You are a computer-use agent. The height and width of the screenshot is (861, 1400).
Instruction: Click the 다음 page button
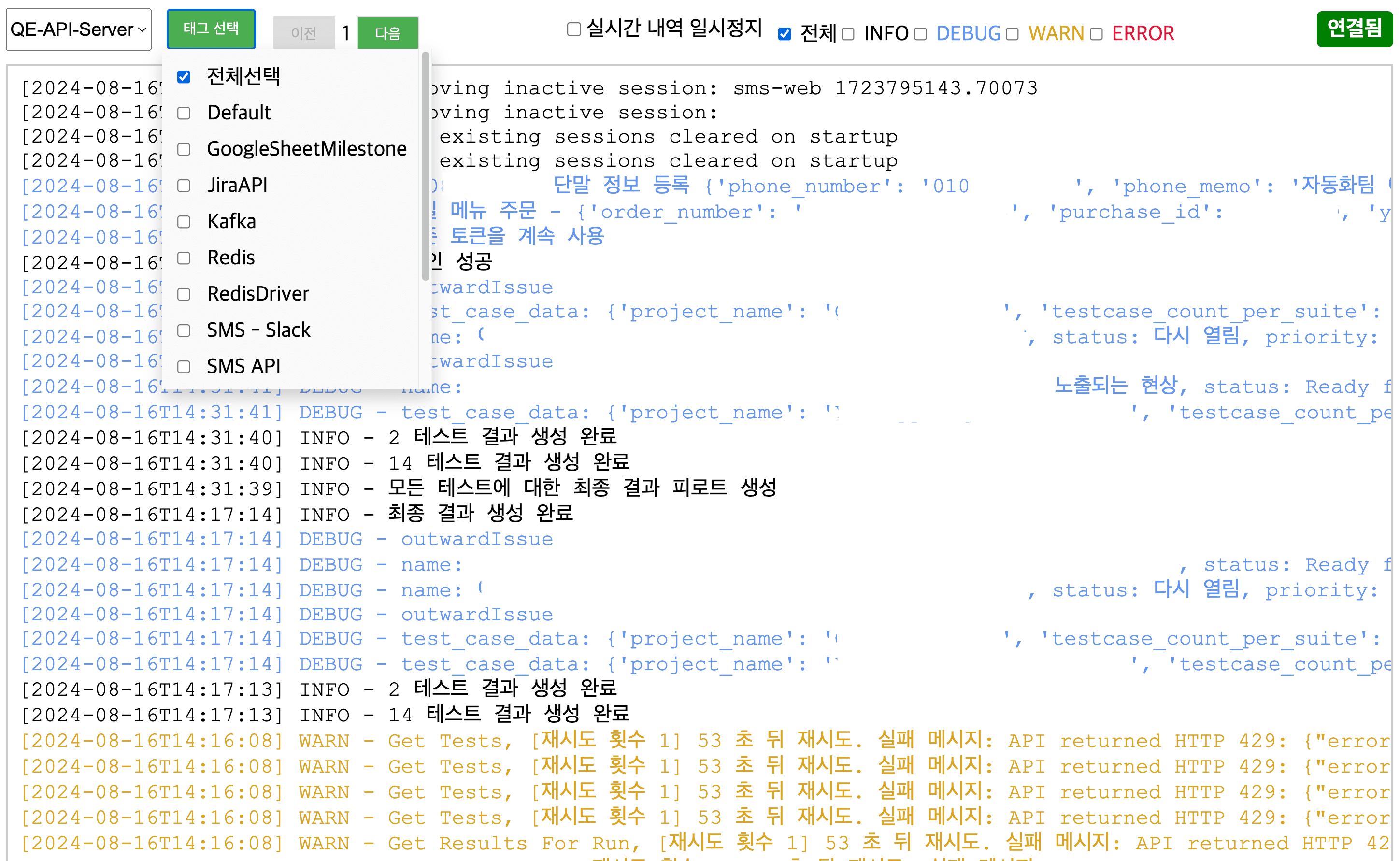388,34
